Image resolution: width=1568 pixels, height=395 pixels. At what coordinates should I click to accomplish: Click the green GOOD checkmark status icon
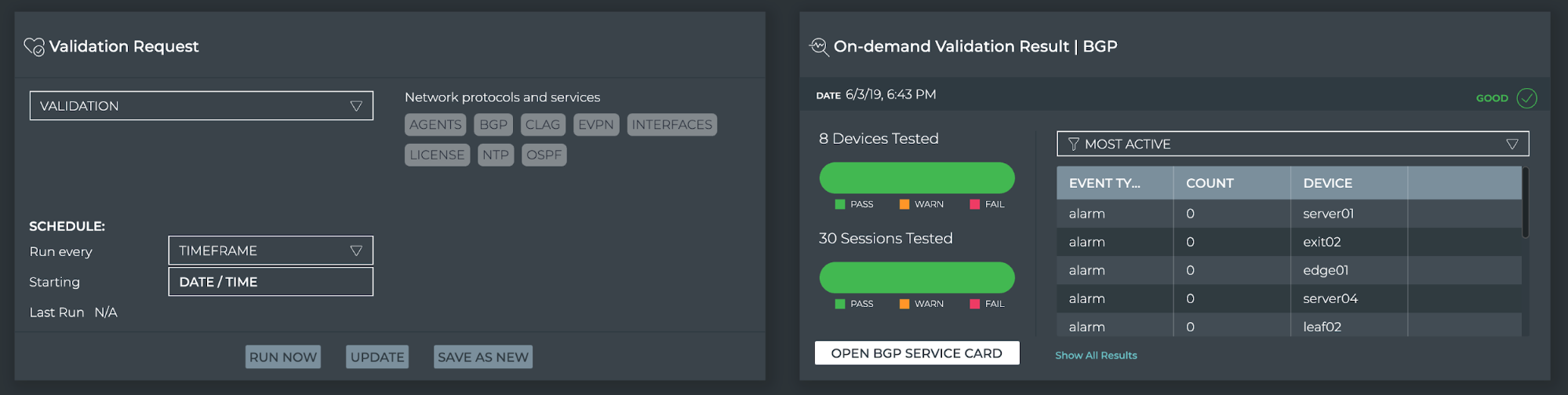click(1526, 98)
